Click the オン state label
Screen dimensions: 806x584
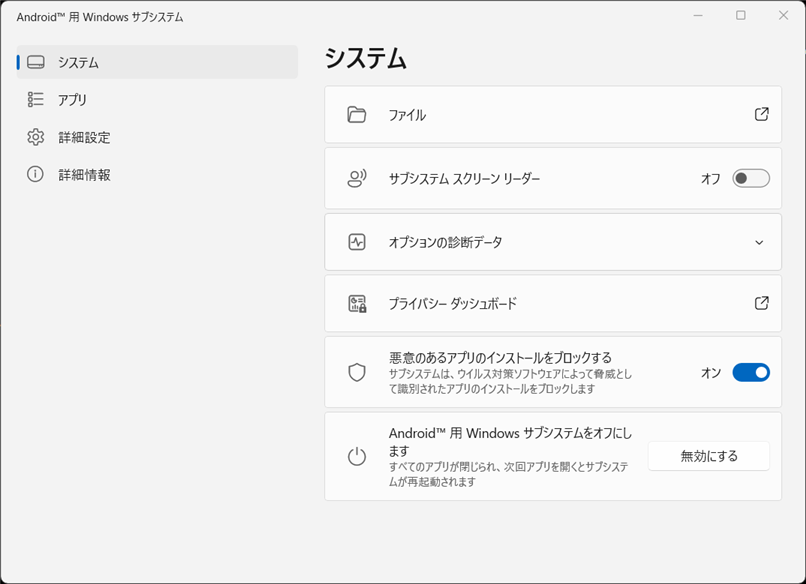(x=711, y=373)
